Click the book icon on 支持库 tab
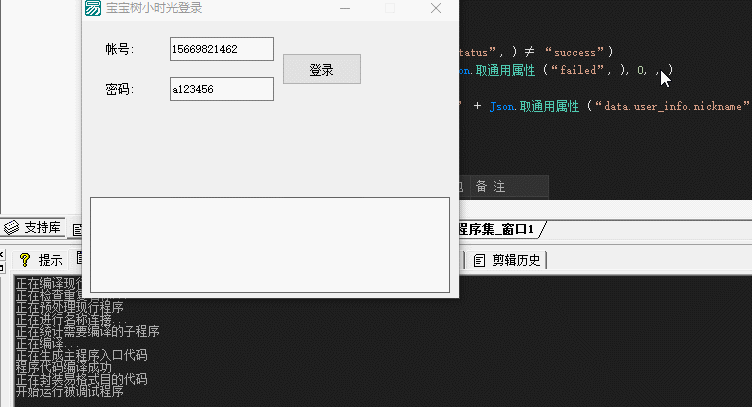Screen dimensions: 752x407 pos(12,227)
